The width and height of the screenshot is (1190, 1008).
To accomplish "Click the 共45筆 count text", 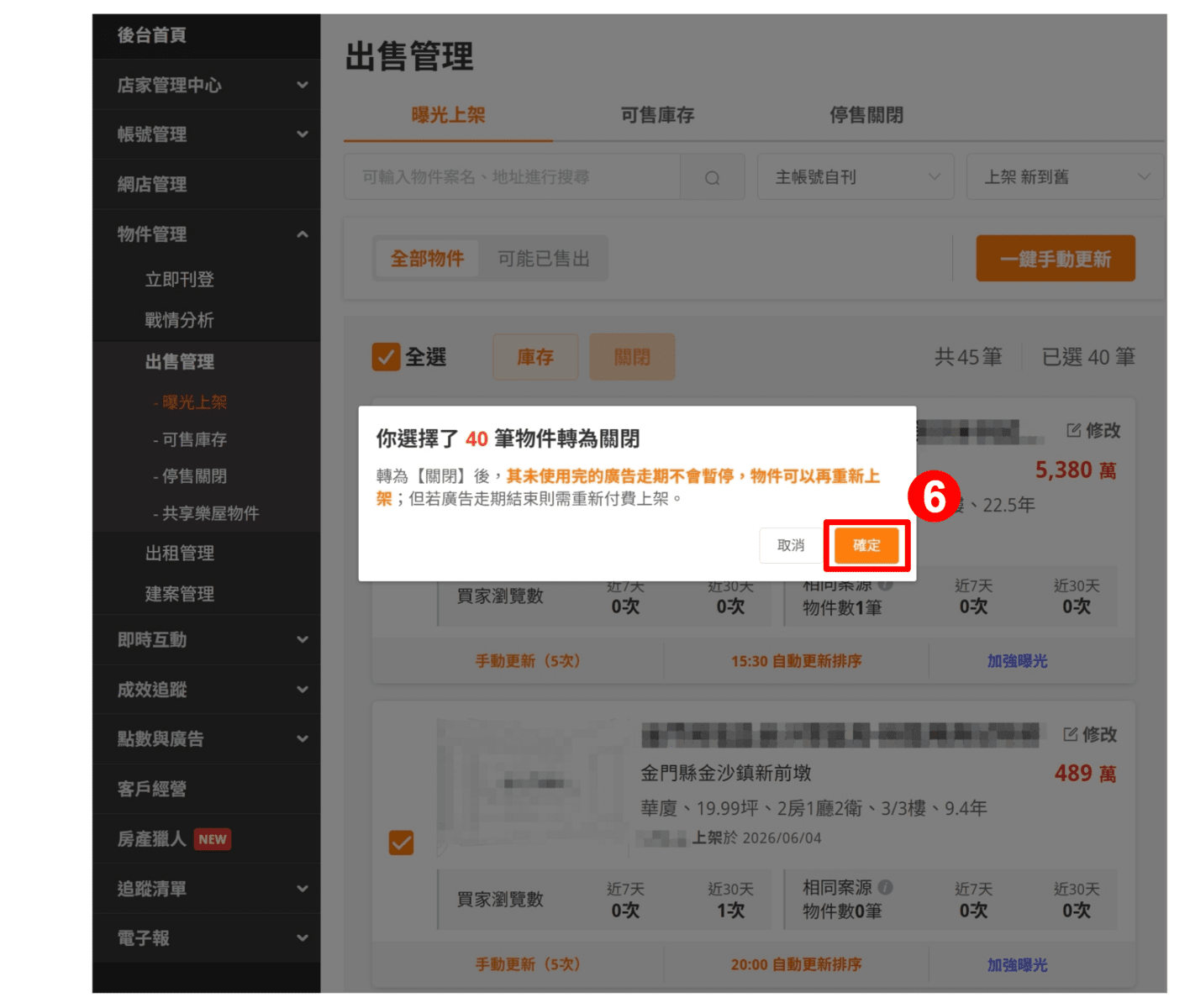I will tap(968, 357).
